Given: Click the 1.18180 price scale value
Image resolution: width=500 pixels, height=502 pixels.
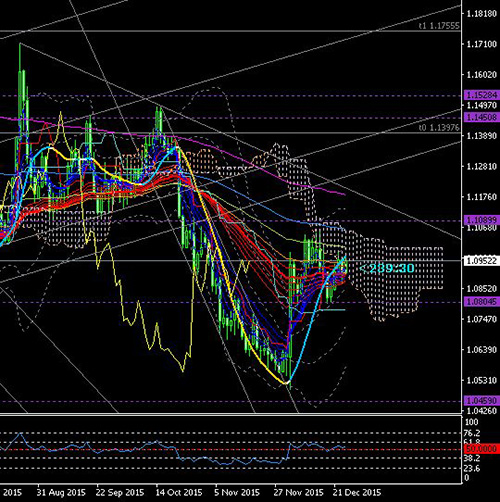Looking at the screenshot, I should point(482,14).
